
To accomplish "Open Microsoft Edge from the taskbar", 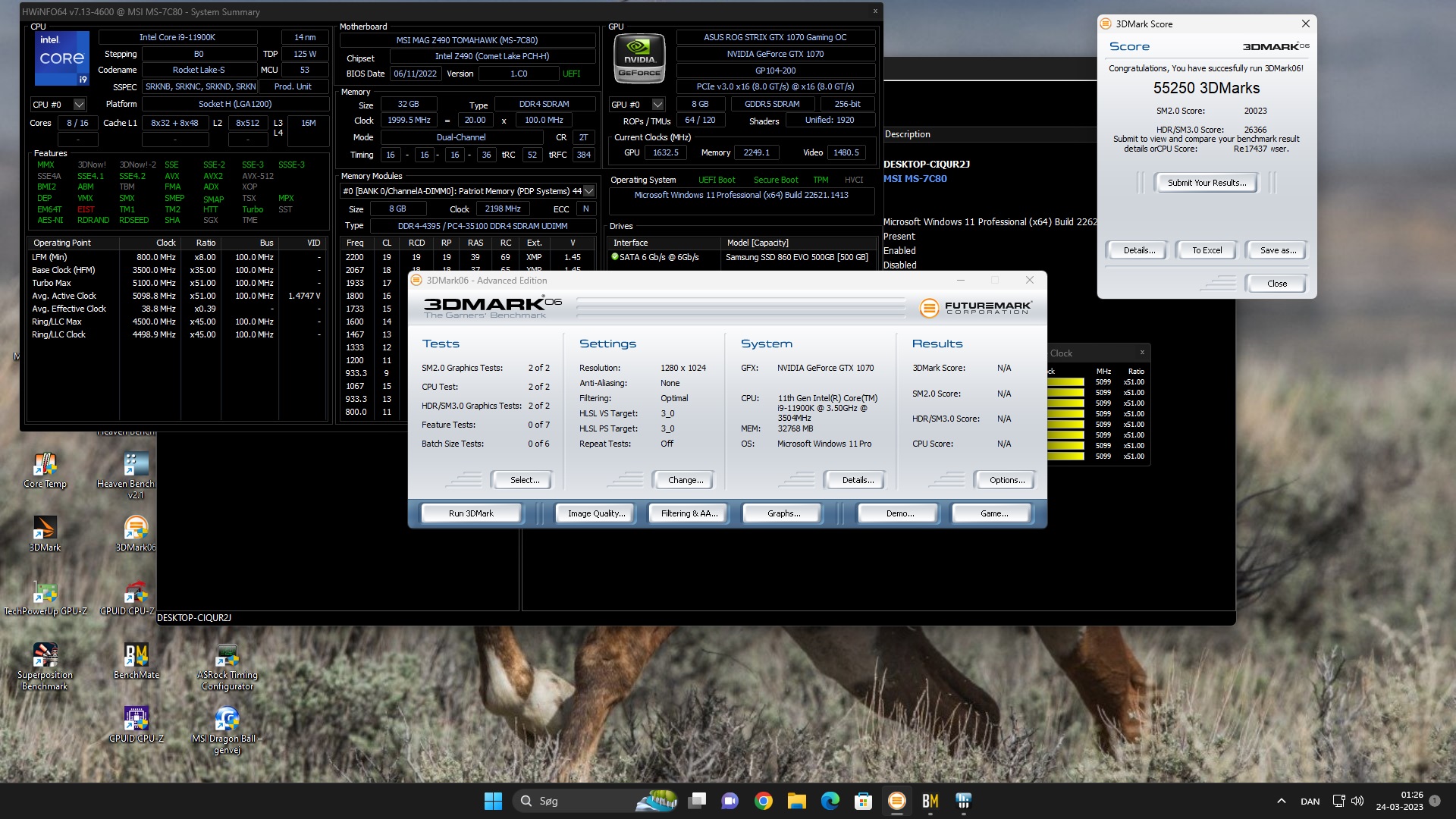I will [x=830, y=801].
